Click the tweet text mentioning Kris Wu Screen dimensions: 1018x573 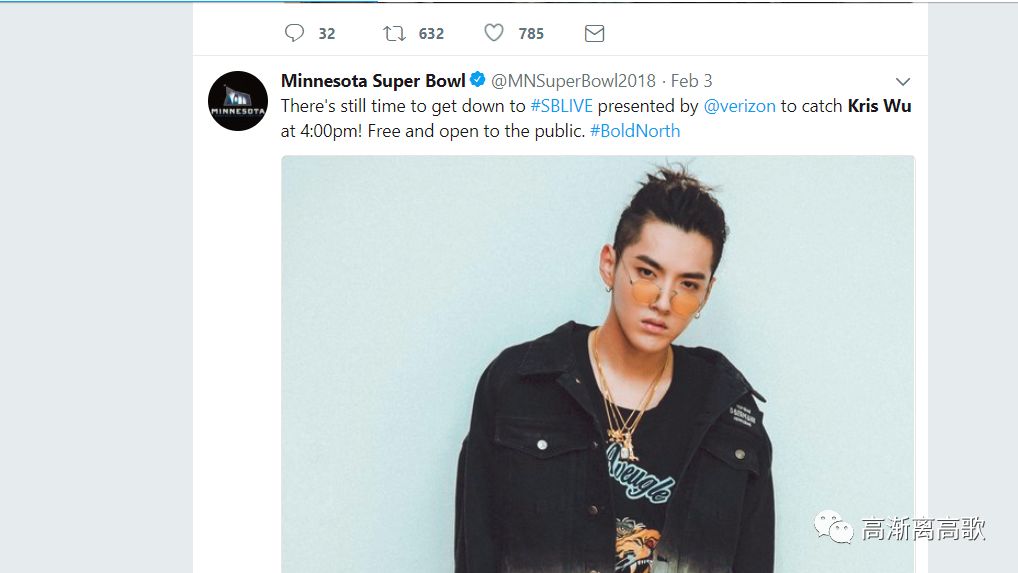coord(596,118)
